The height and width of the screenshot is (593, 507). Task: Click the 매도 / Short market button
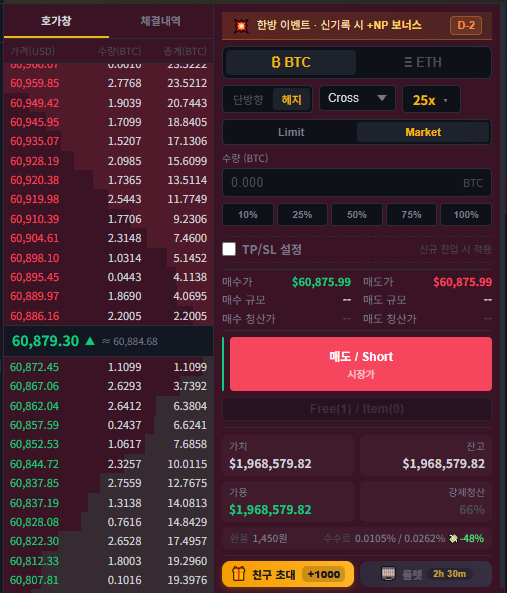[x=361, y=364]
